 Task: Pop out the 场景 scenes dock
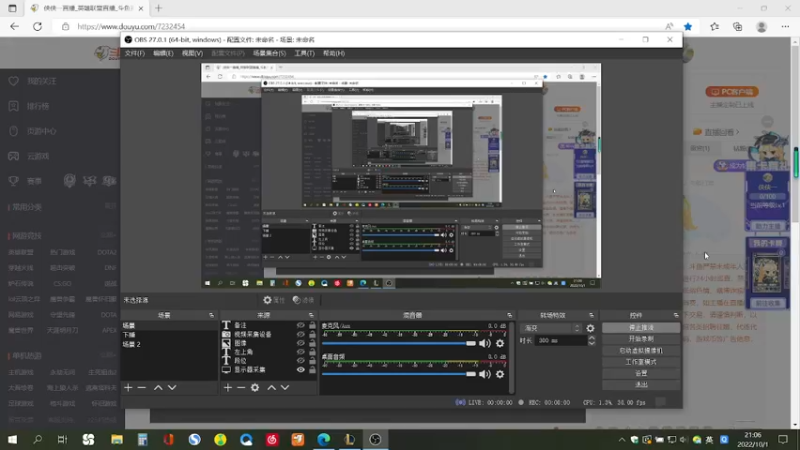(211, 315)
